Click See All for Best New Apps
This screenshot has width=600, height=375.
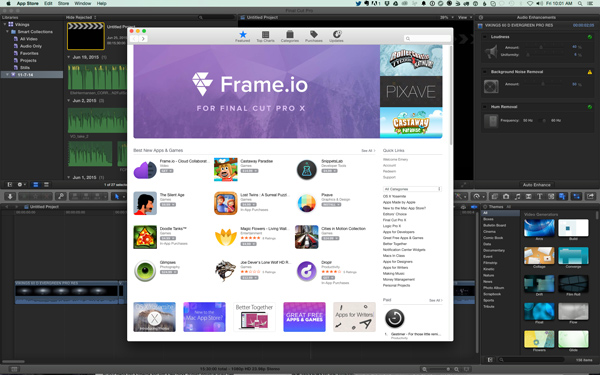[x=368, y=151]
